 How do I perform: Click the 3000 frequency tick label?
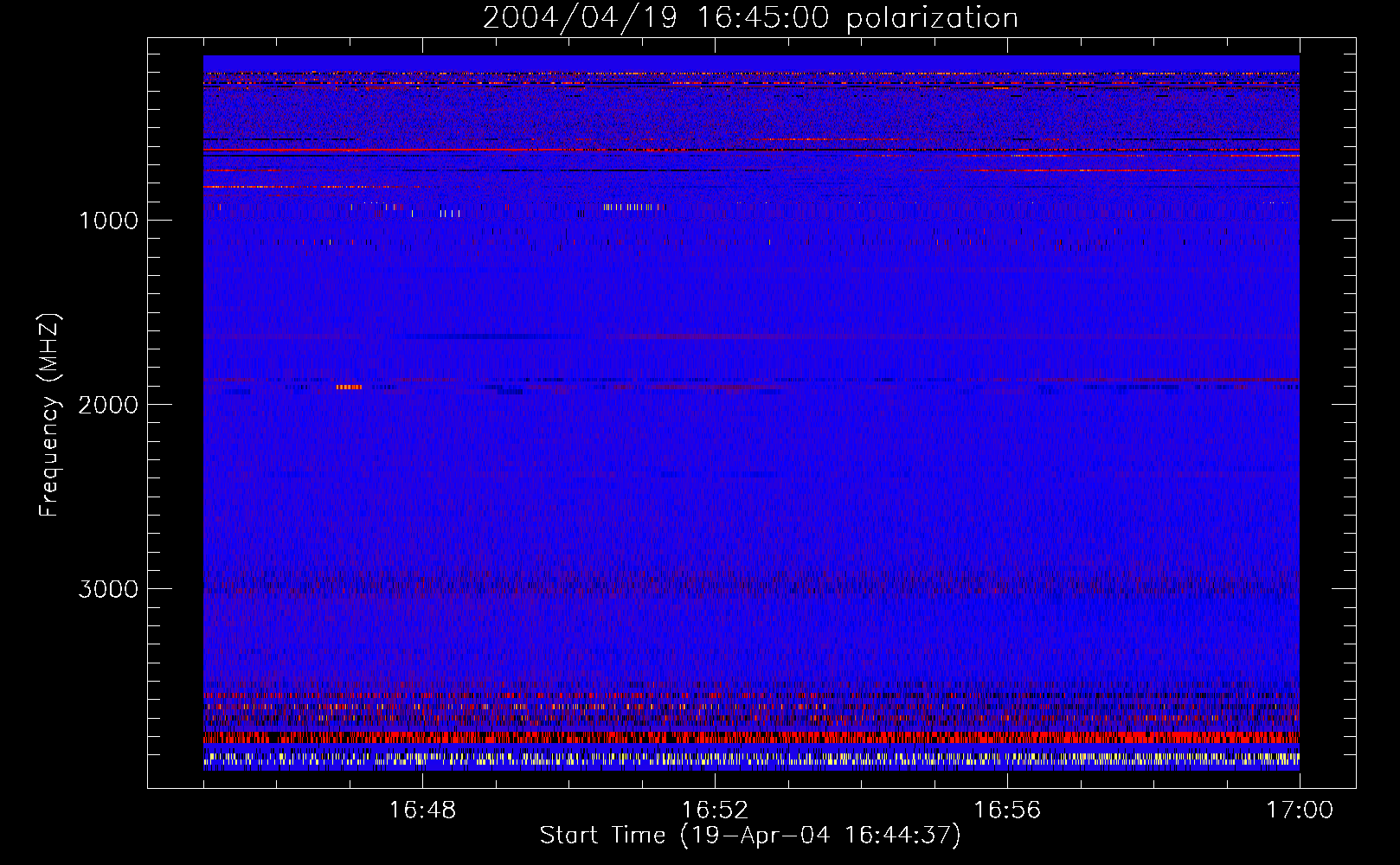[108, 589]
